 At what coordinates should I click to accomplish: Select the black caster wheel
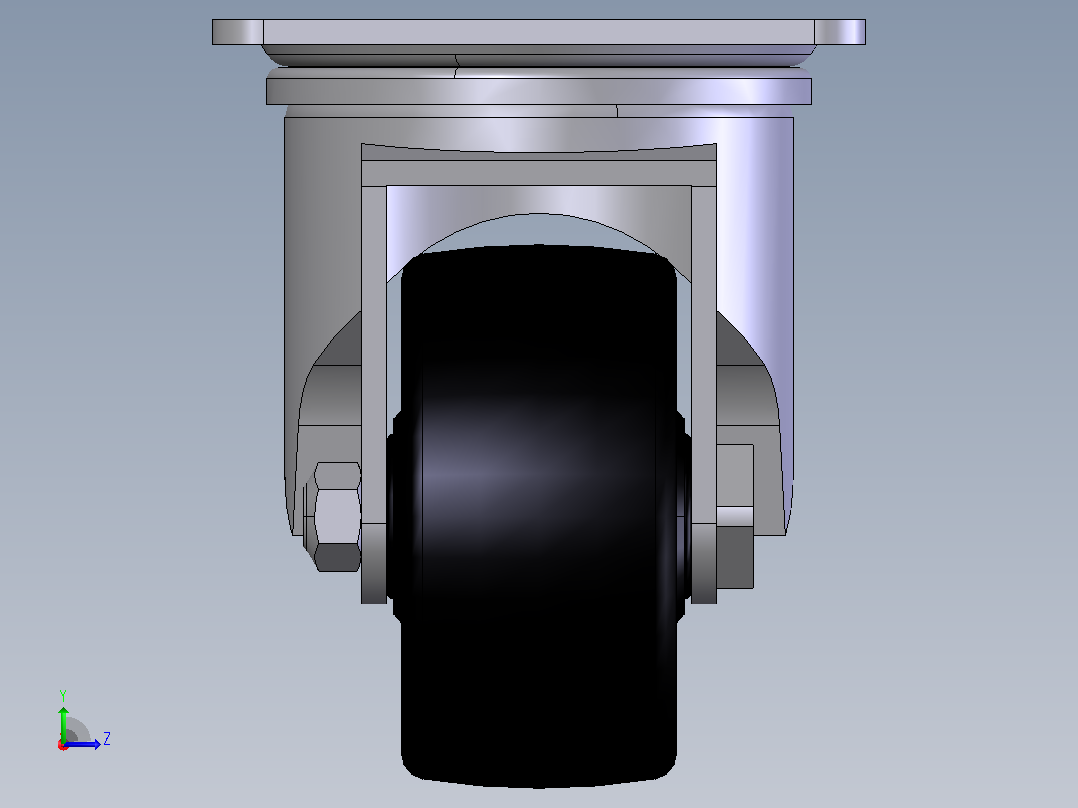539,516
